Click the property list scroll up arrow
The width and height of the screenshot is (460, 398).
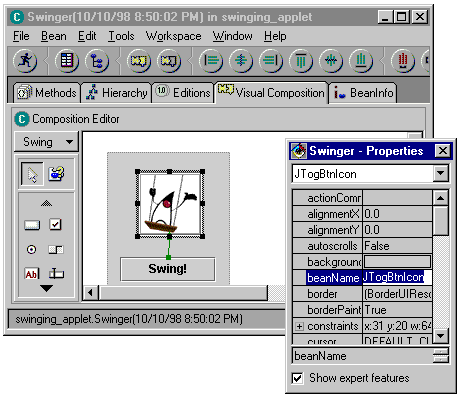tap(440, 198)
